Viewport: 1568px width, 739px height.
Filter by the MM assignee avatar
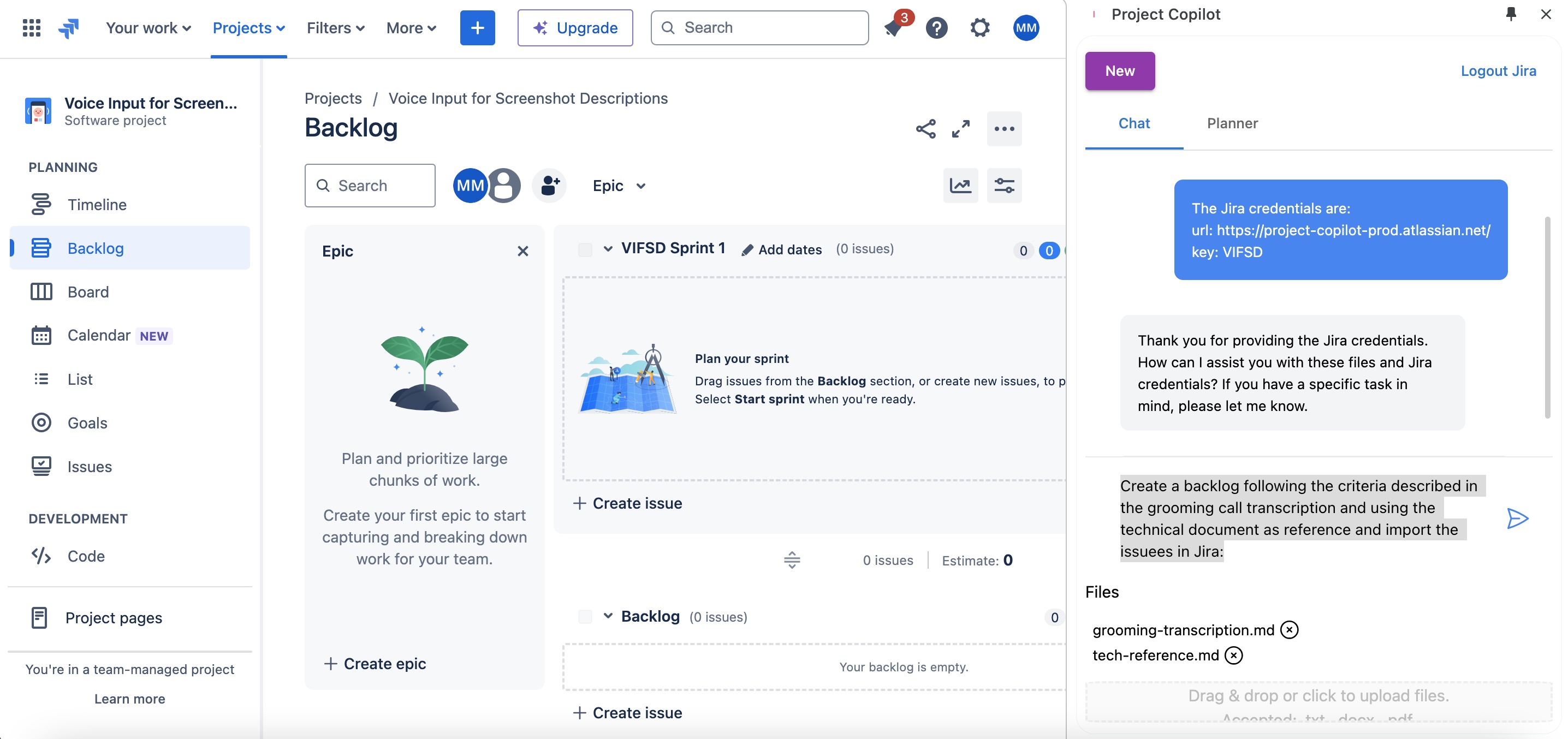[470, 185]
